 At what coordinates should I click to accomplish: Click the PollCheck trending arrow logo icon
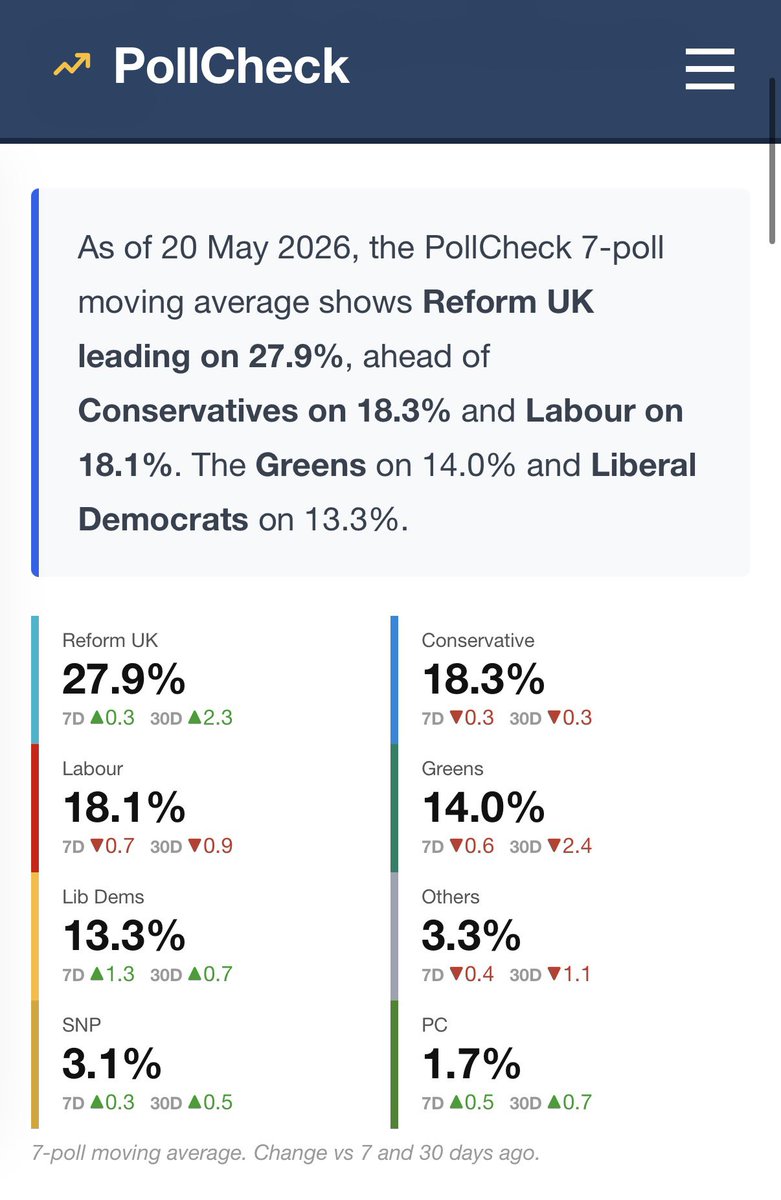pos(71,67)
